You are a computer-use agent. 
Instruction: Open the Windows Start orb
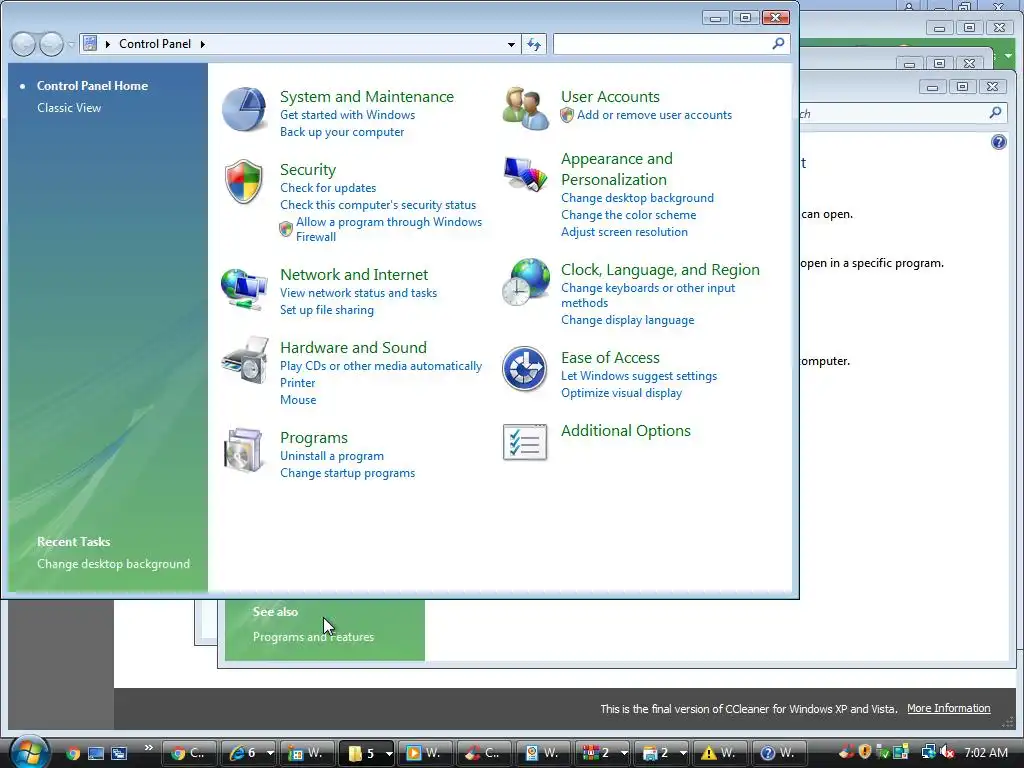tap(29, 751)
